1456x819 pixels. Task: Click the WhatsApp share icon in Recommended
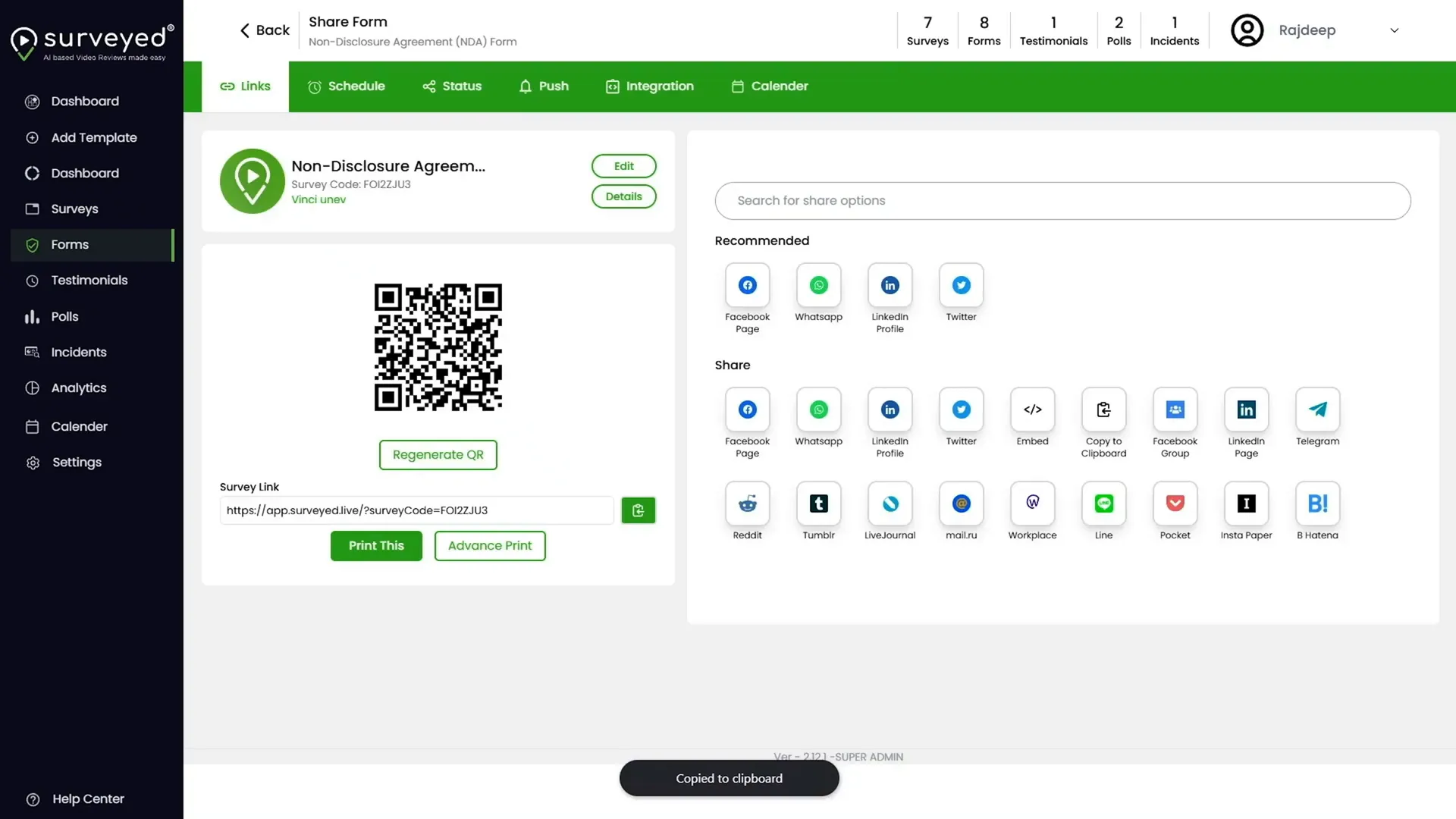pos(818,284)
